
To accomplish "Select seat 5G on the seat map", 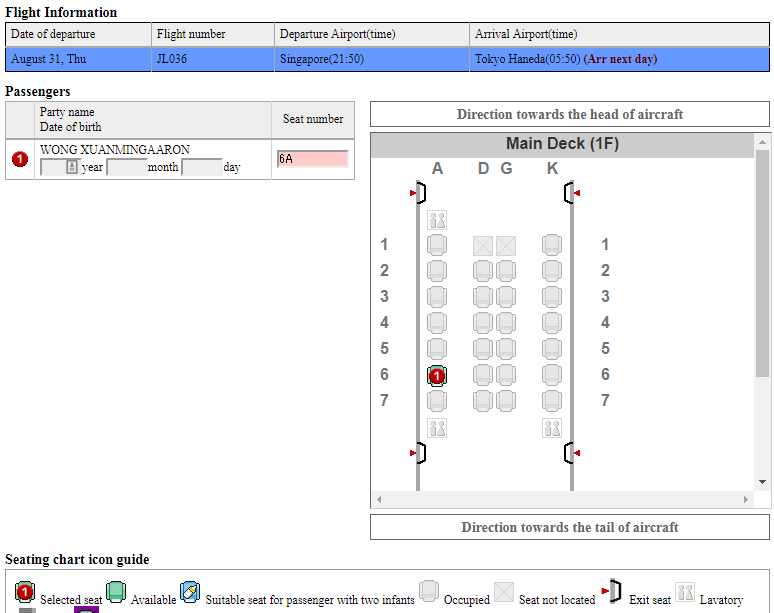I will 507,349.
